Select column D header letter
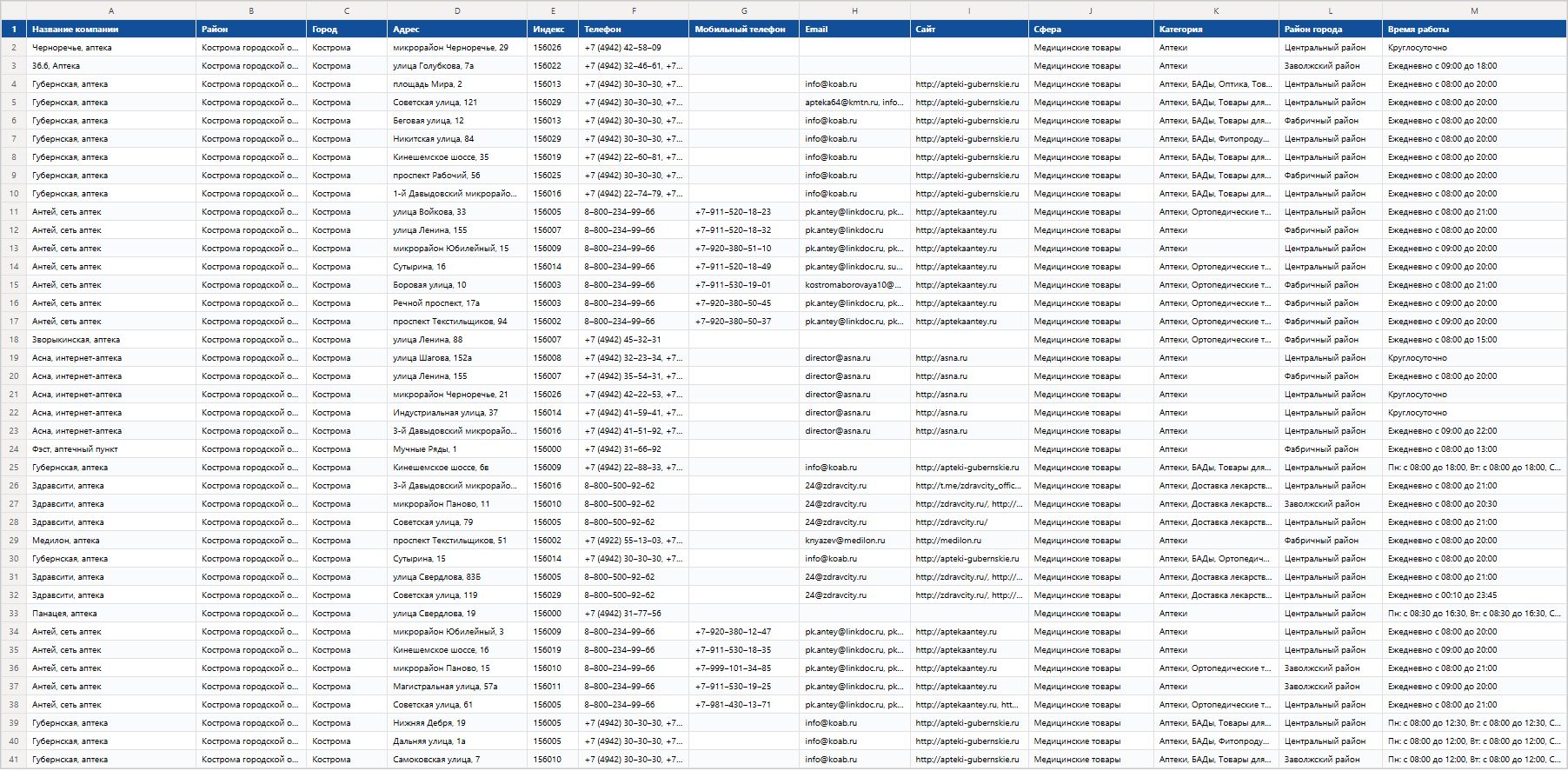This screenshot has width=1568, height=784. click(457, 10)
